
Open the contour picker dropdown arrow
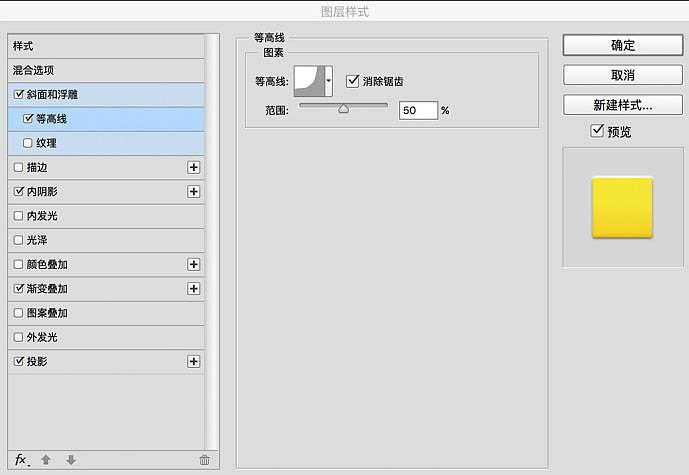click(328, 82)
